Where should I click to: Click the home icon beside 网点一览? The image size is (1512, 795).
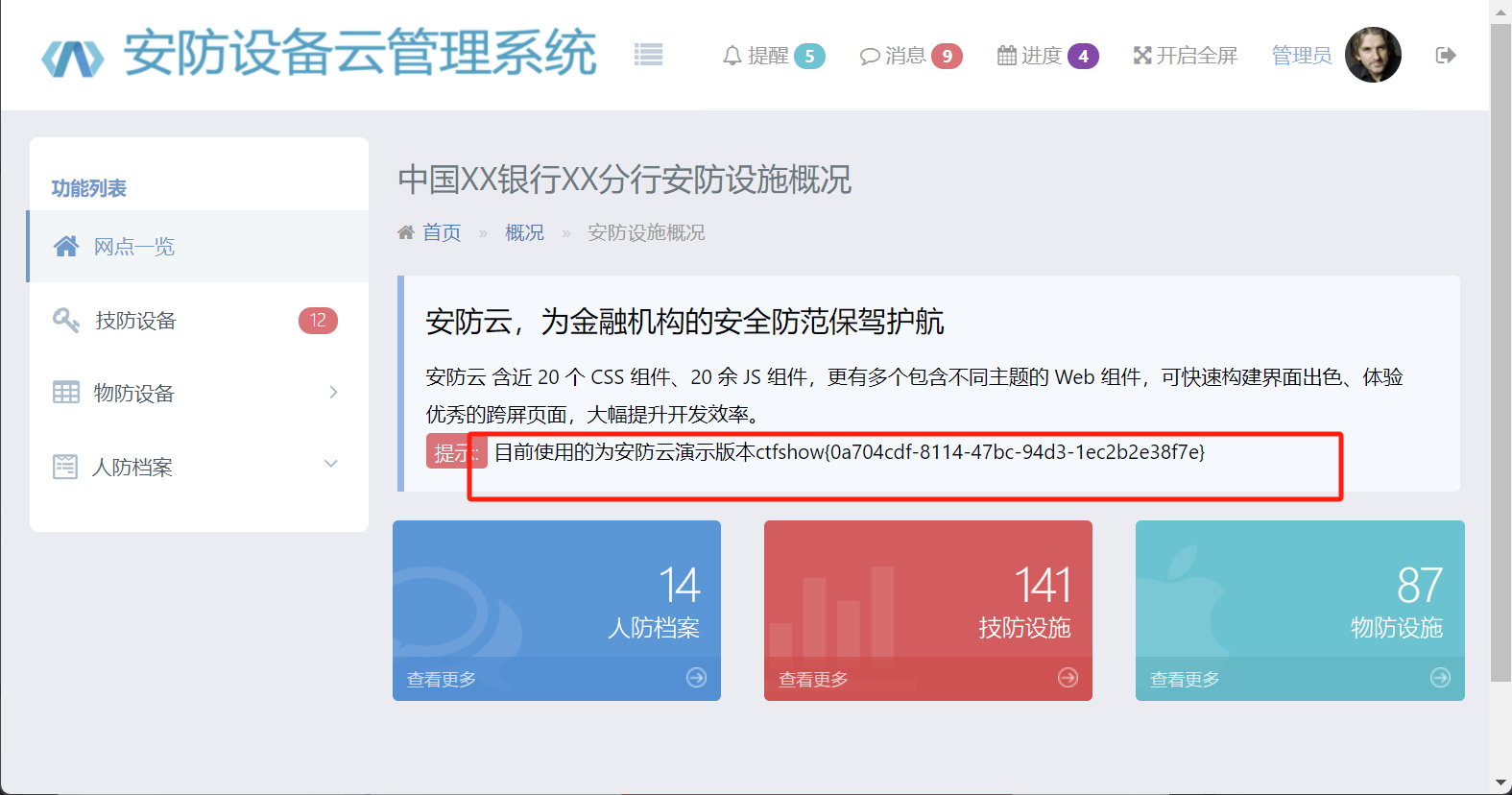click(66, 247)
